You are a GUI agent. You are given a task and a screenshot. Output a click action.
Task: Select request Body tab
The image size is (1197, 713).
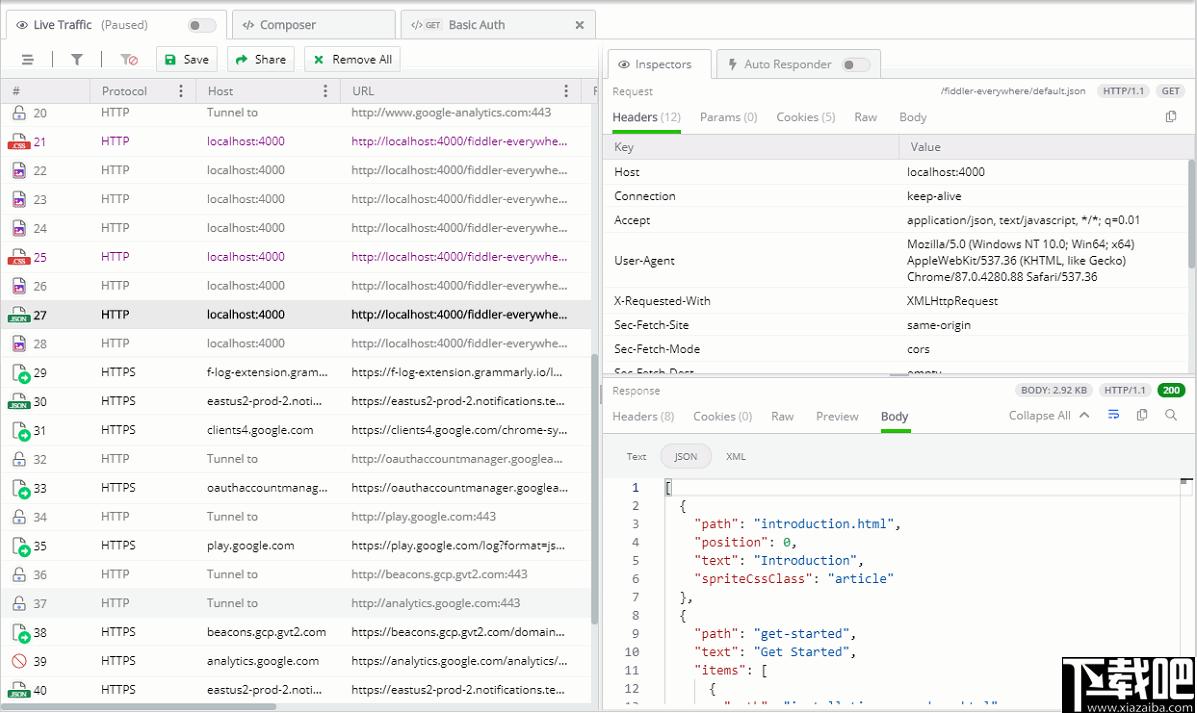click(912, 117)
